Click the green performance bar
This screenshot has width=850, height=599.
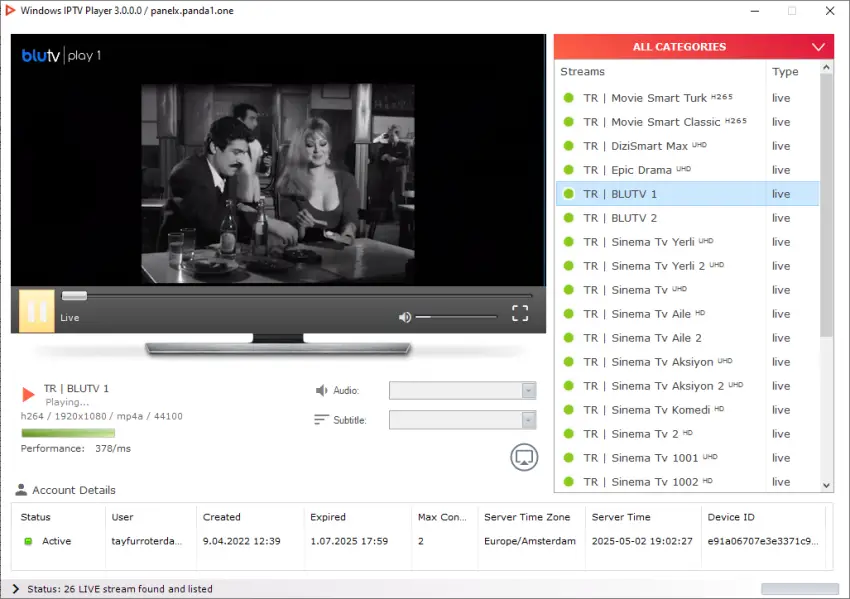(68, 433)
